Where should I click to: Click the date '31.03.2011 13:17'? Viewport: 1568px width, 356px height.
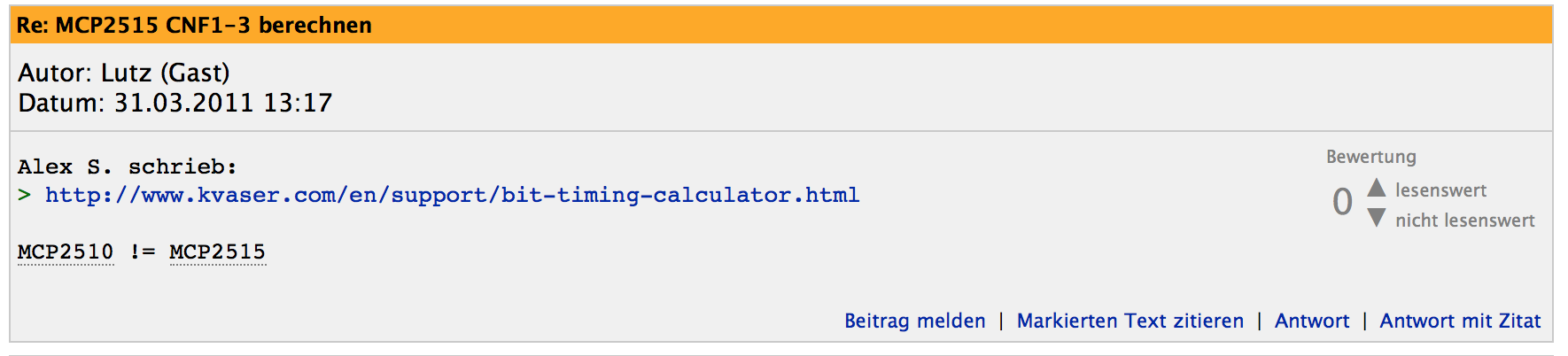(223, 103)
